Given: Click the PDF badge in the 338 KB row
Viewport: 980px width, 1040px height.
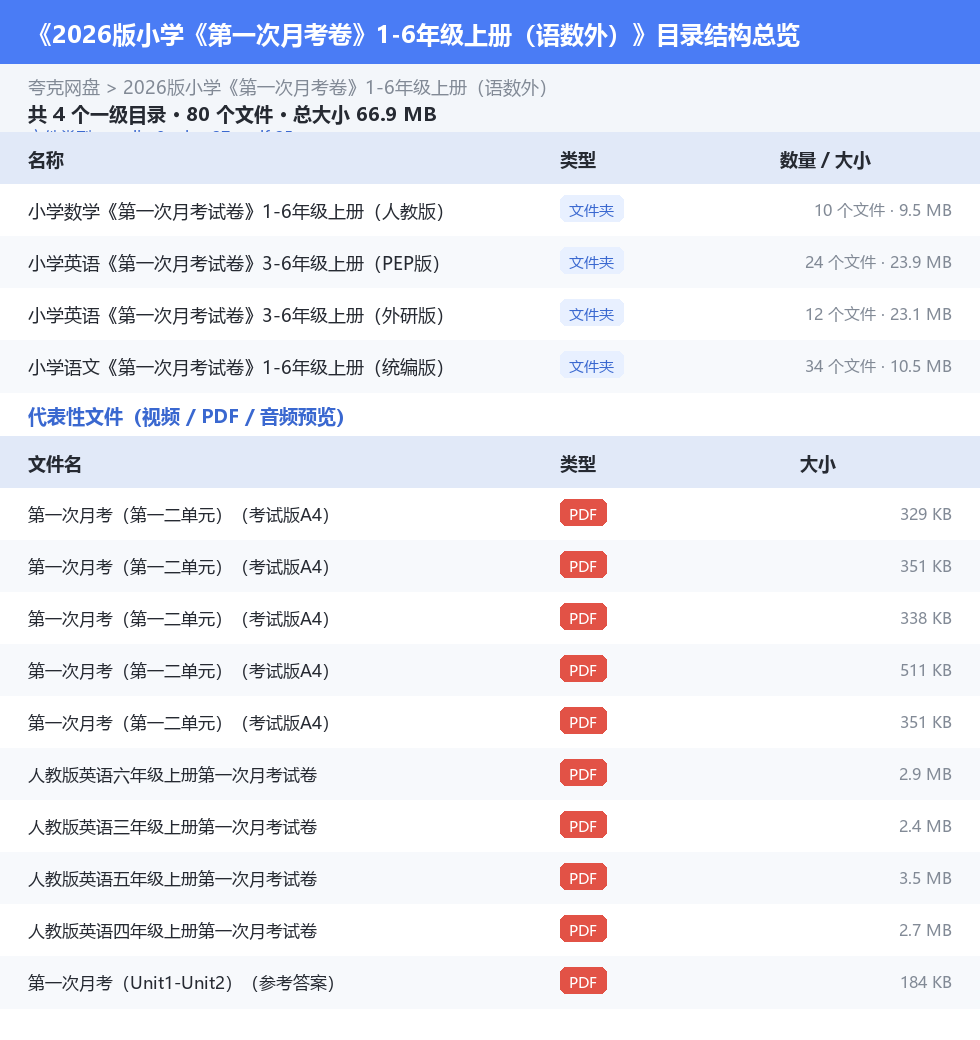Looking at the screenshot, I should tap(583, 618).
